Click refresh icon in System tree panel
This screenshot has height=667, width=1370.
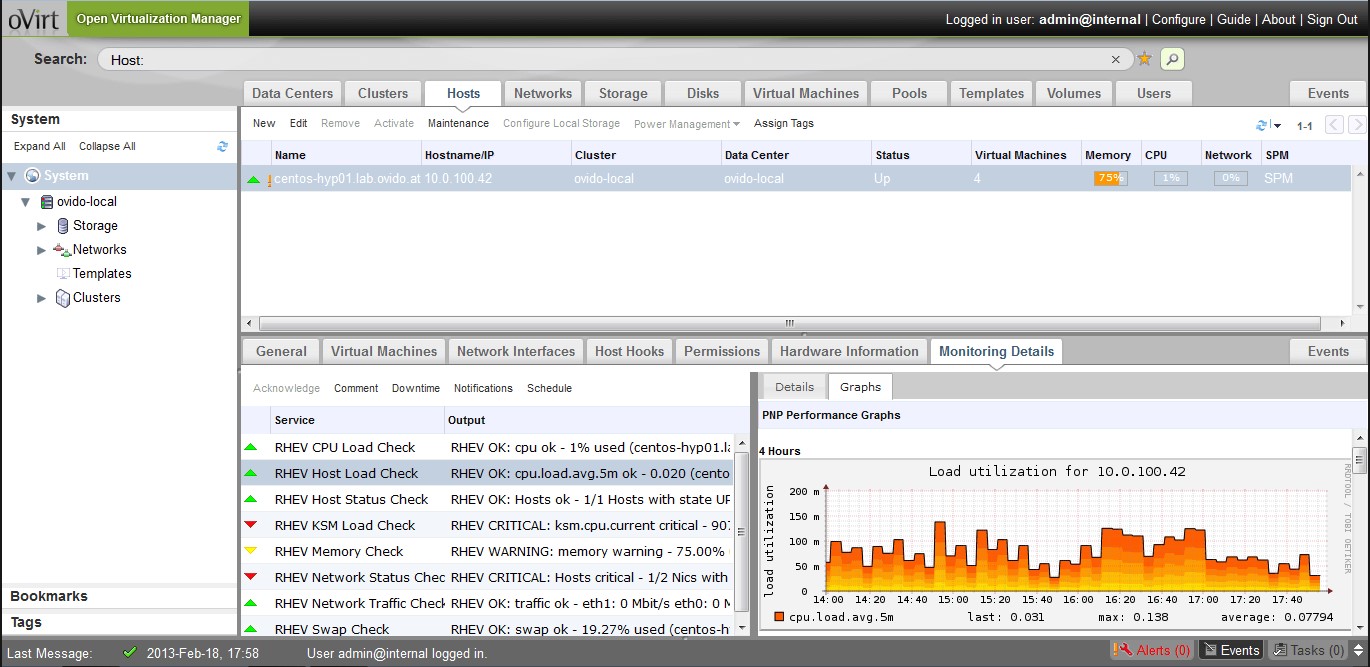222,146
